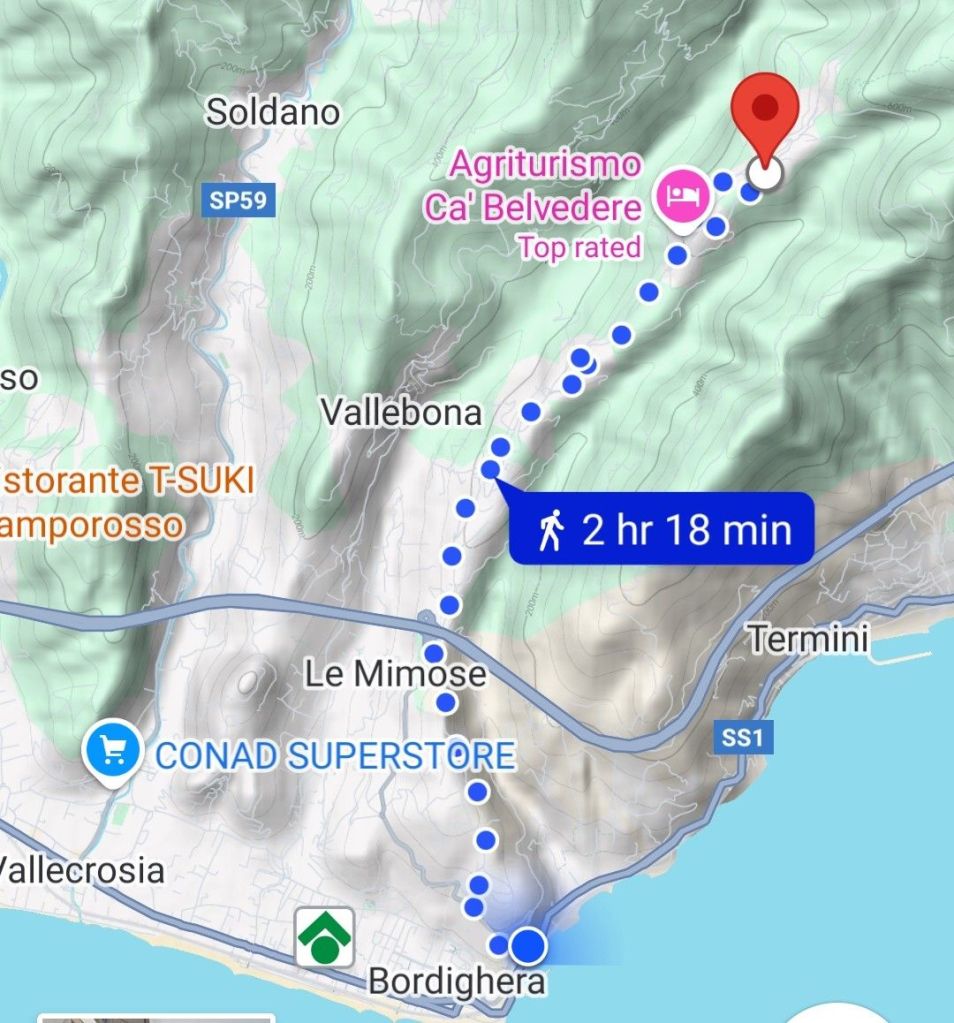Select the SS1 road shield

743,737
